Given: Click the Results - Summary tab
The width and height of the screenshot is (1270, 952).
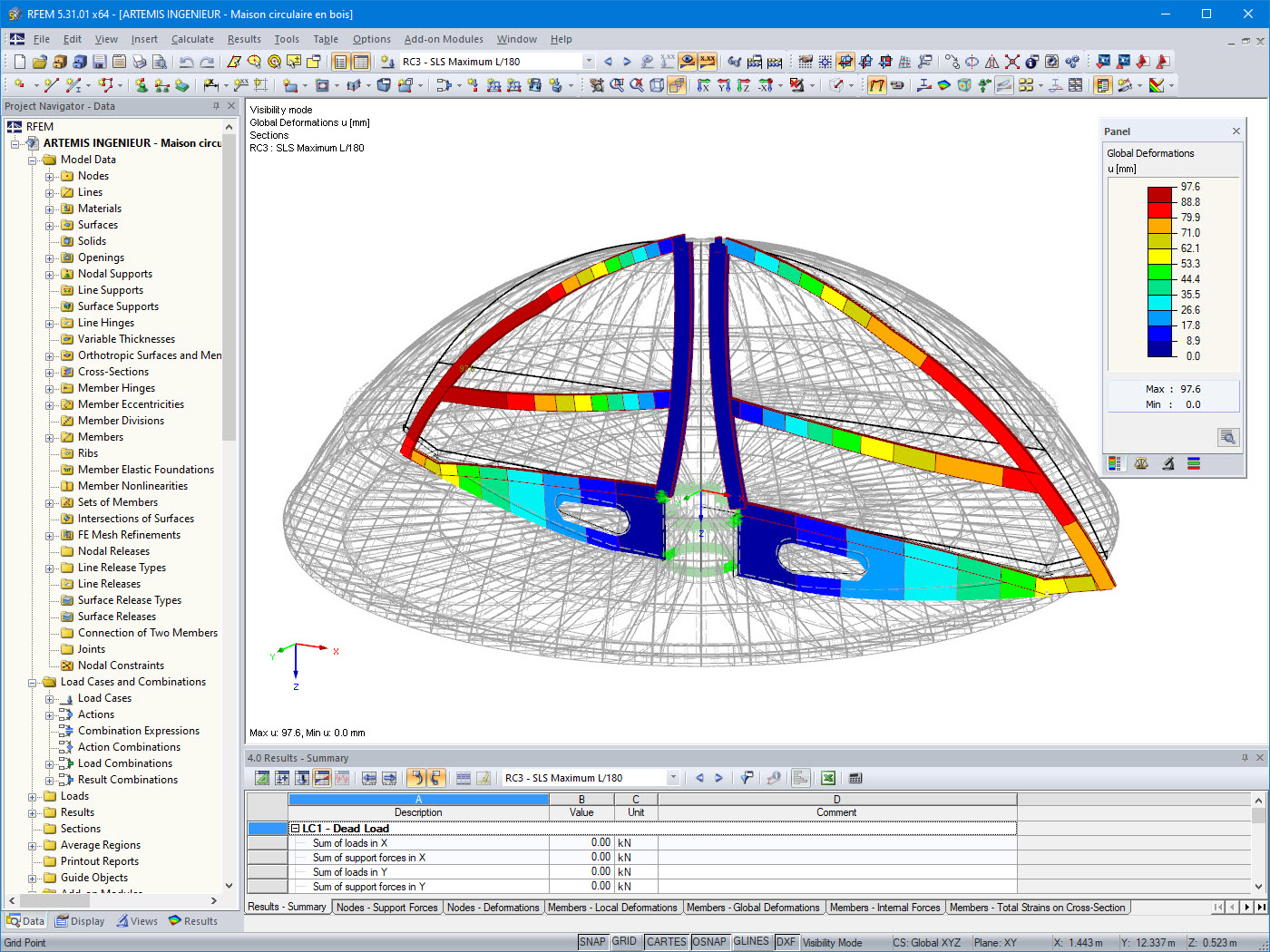Looking at the screenshot, I should 288,907.
